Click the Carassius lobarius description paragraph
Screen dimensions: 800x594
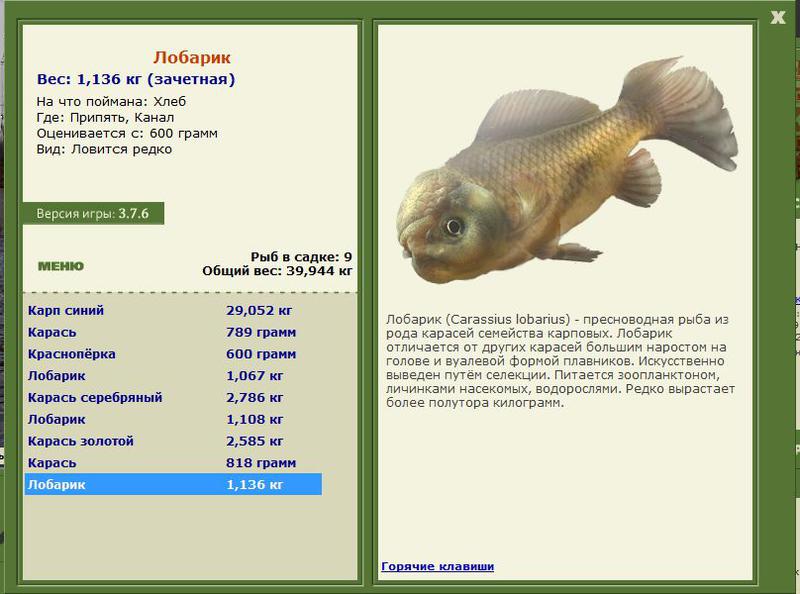(560, 361)
